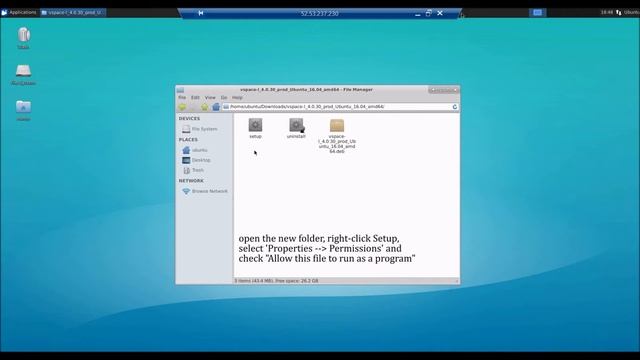The height and width of the screenshot is (360, 640).
Task: Open the Applications menu in panel
Action: [x=19, y=13]
